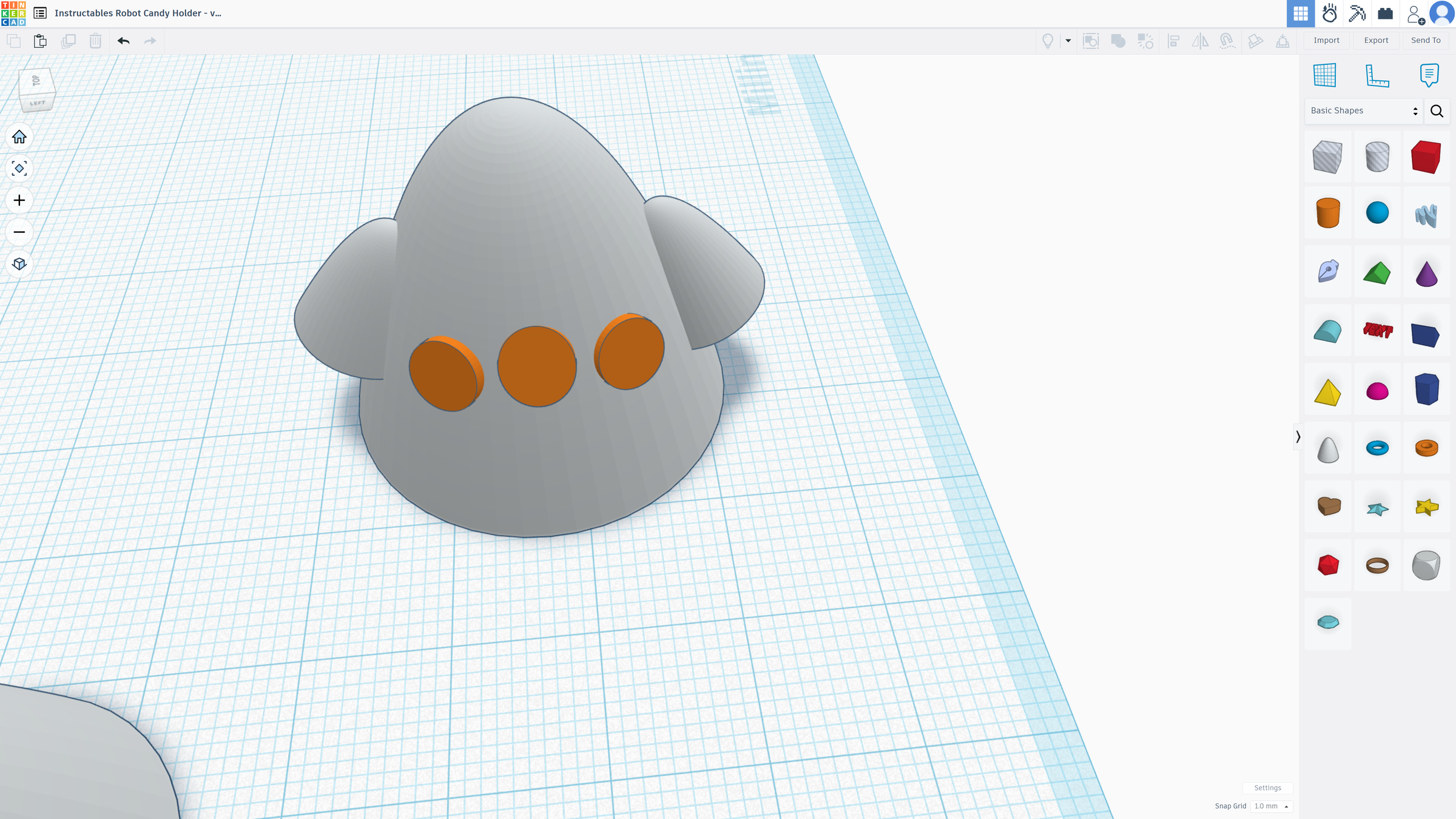Image resolution: width=1456 pixels, height=819 pixels.
Task: Select the Scribble shape
Action: (x=1426, y=214)
